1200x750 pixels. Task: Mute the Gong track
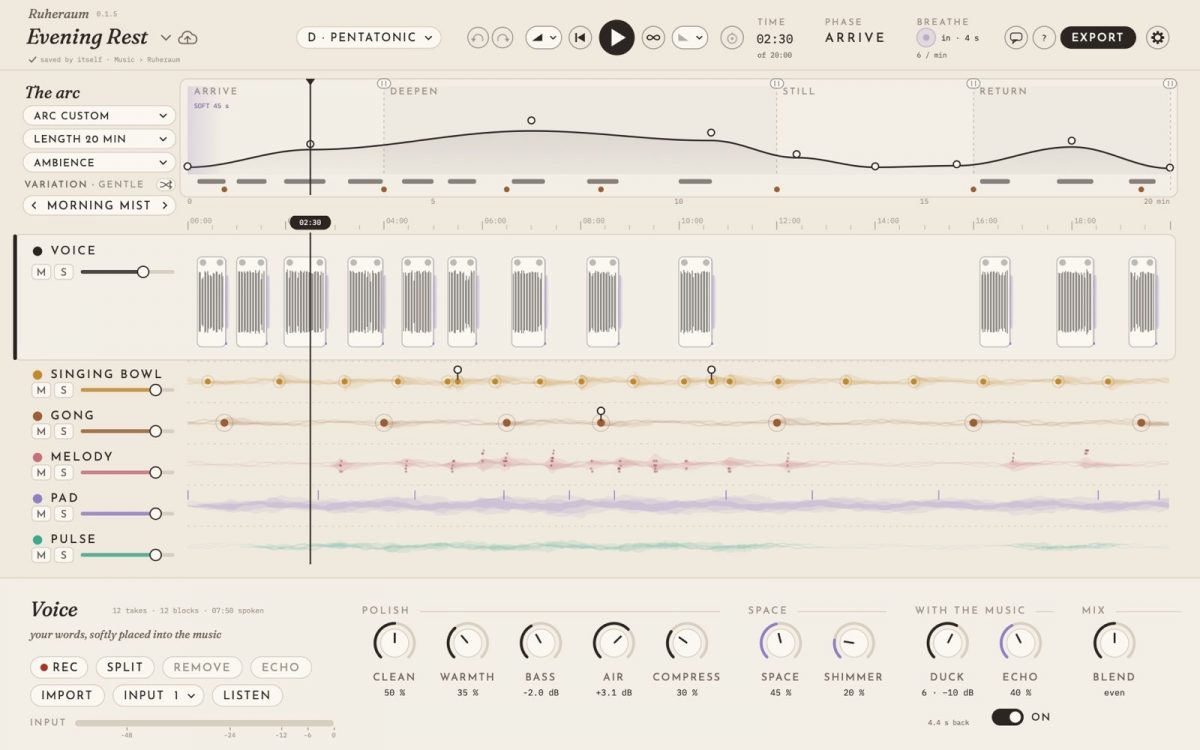41,431
